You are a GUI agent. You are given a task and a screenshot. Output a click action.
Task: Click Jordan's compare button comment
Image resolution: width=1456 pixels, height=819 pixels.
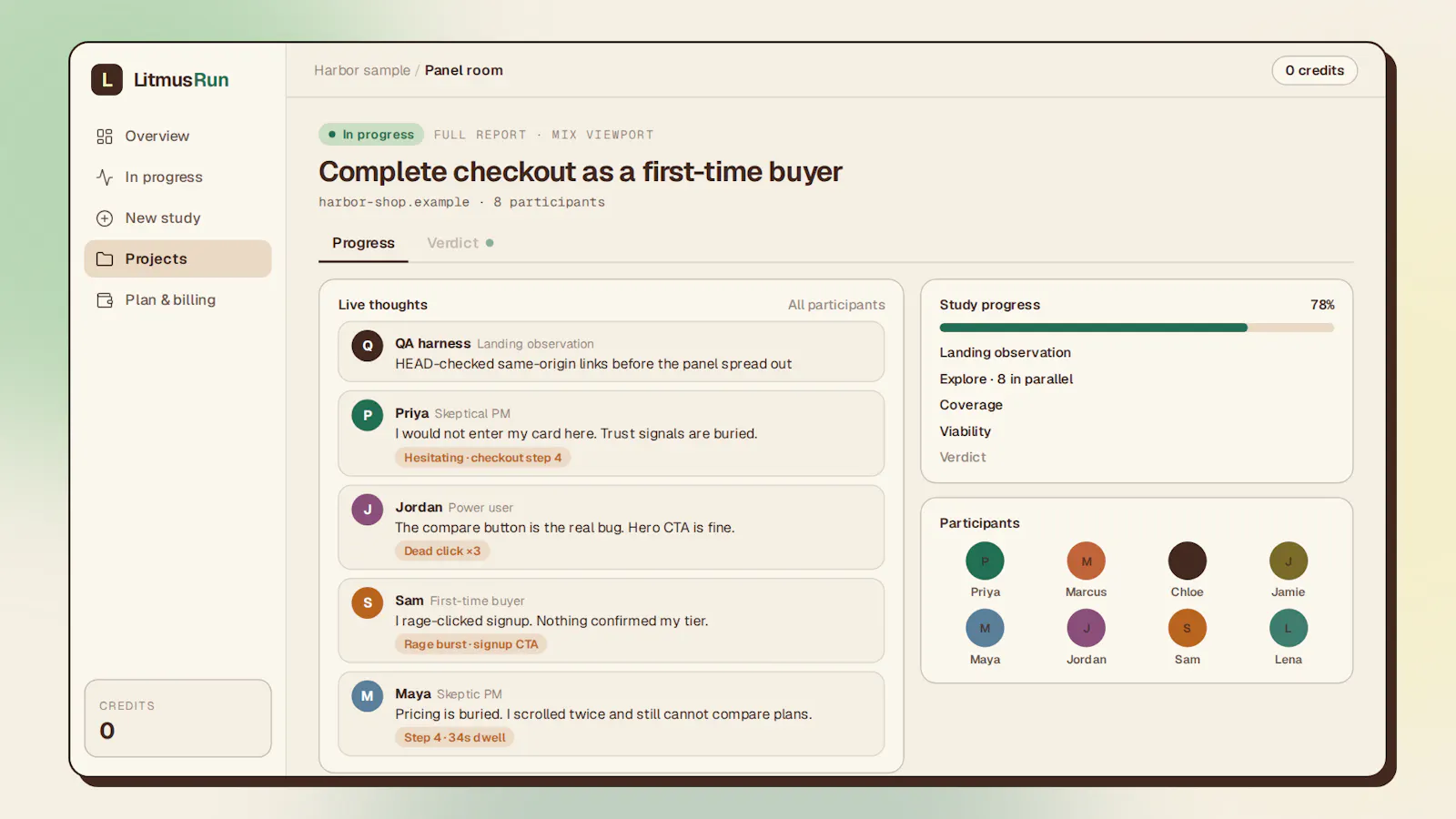pos(564,528)
